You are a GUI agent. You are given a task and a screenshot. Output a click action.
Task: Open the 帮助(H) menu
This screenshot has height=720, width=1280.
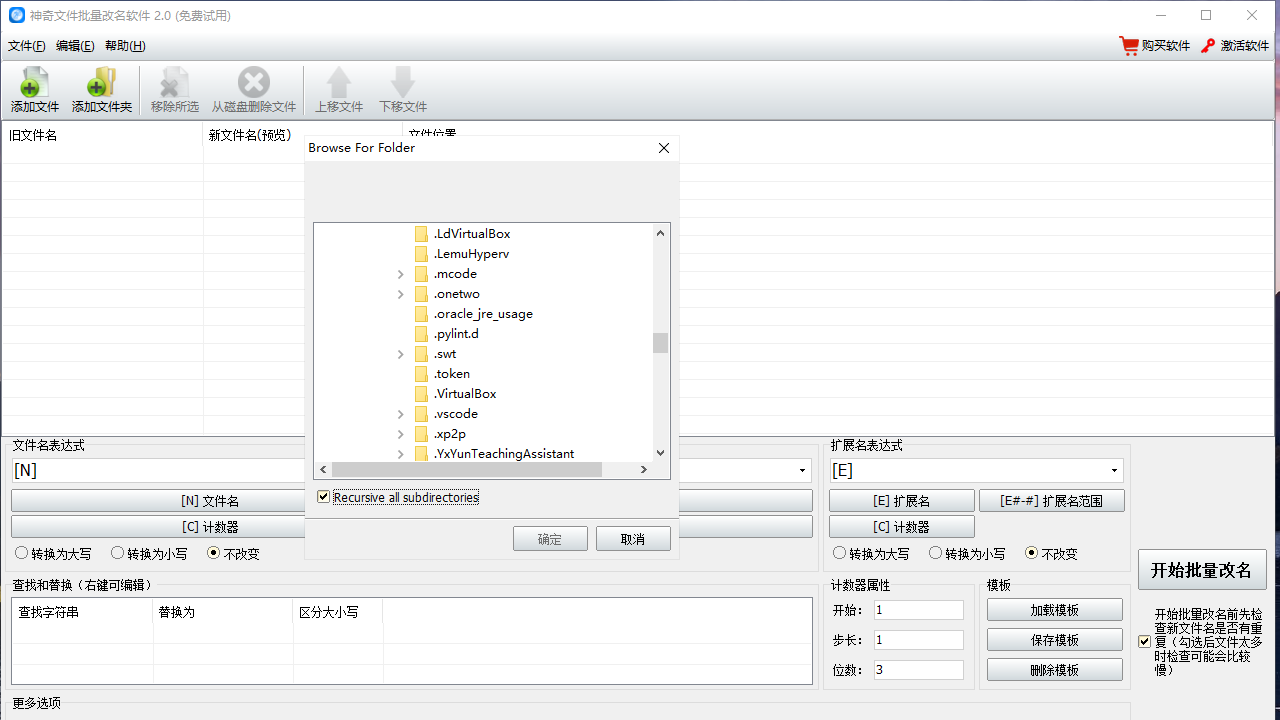[125, 46]
